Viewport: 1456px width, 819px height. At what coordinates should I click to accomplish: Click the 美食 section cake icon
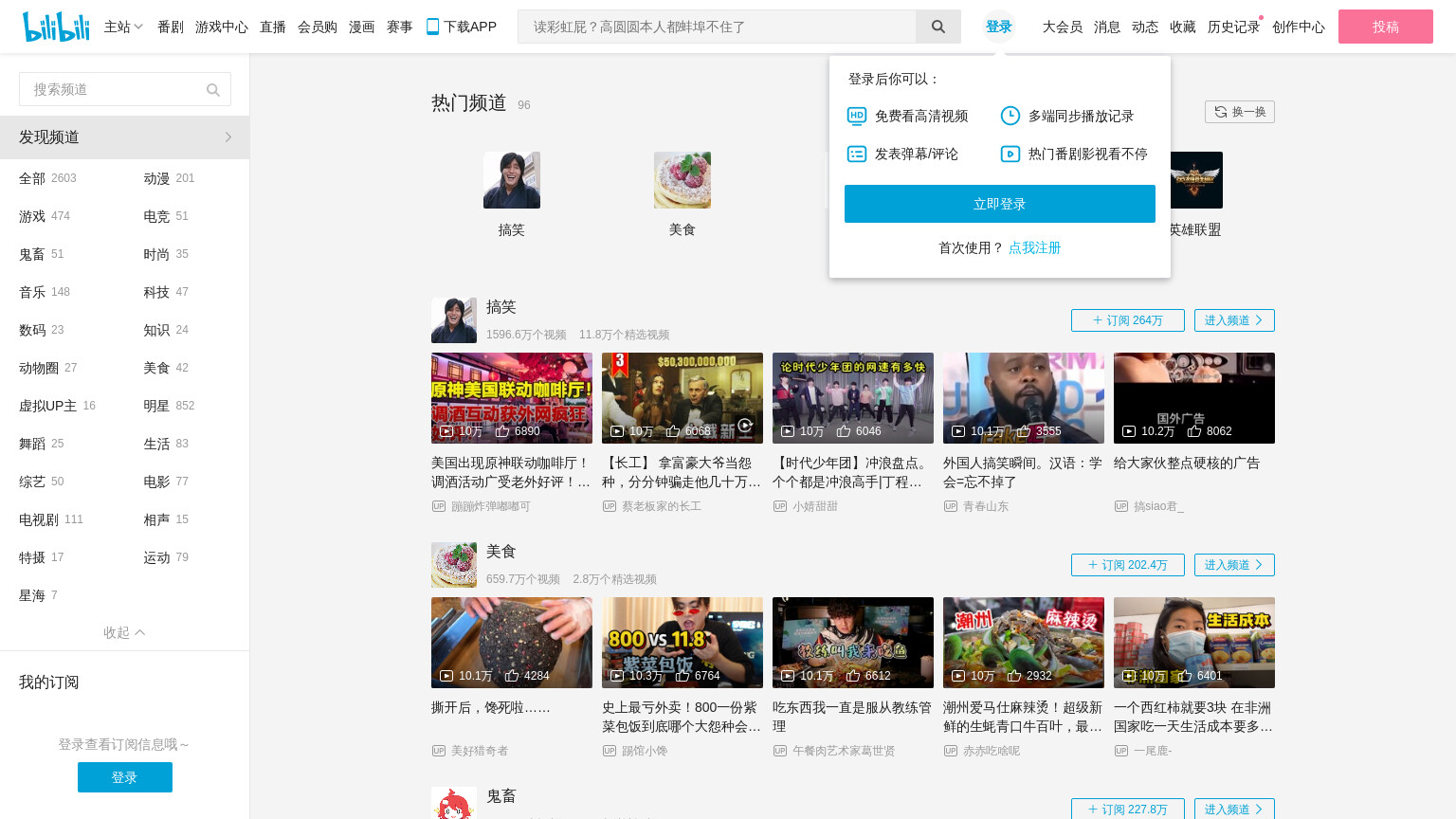click(x=454, y=565)
